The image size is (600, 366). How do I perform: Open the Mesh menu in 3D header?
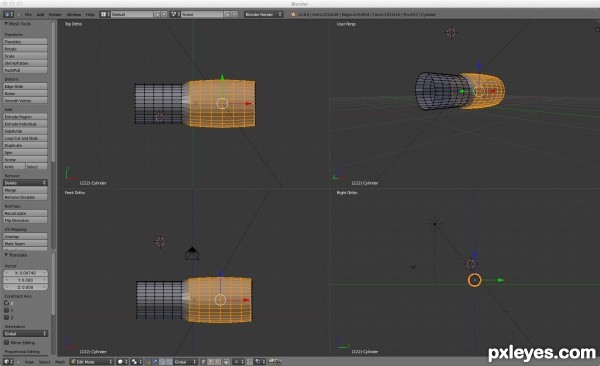click(x=60, y=361)
